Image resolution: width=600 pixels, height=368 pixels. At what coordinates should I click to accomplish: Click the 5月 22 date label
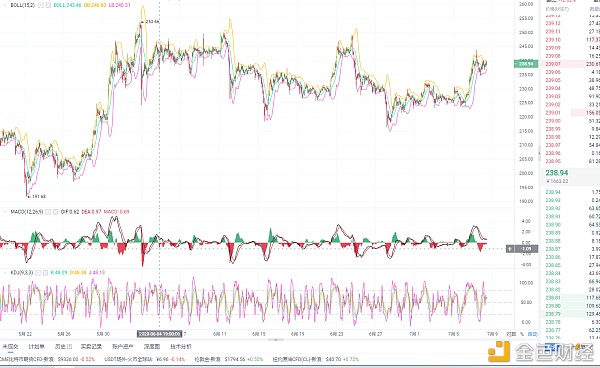(25, 334)
